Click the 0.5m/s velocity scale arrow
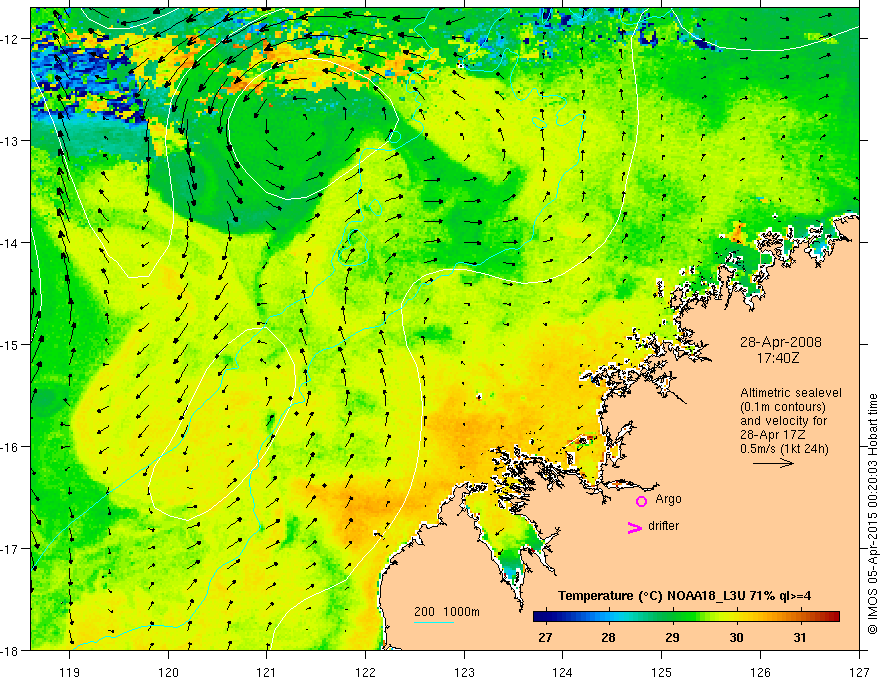 point(773,463)
